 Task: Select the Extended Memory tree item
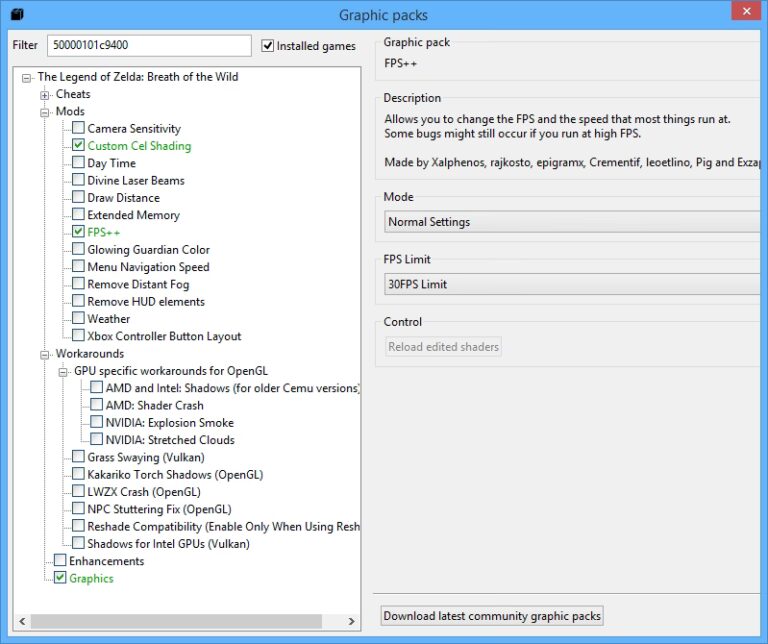tap(133, 215)
